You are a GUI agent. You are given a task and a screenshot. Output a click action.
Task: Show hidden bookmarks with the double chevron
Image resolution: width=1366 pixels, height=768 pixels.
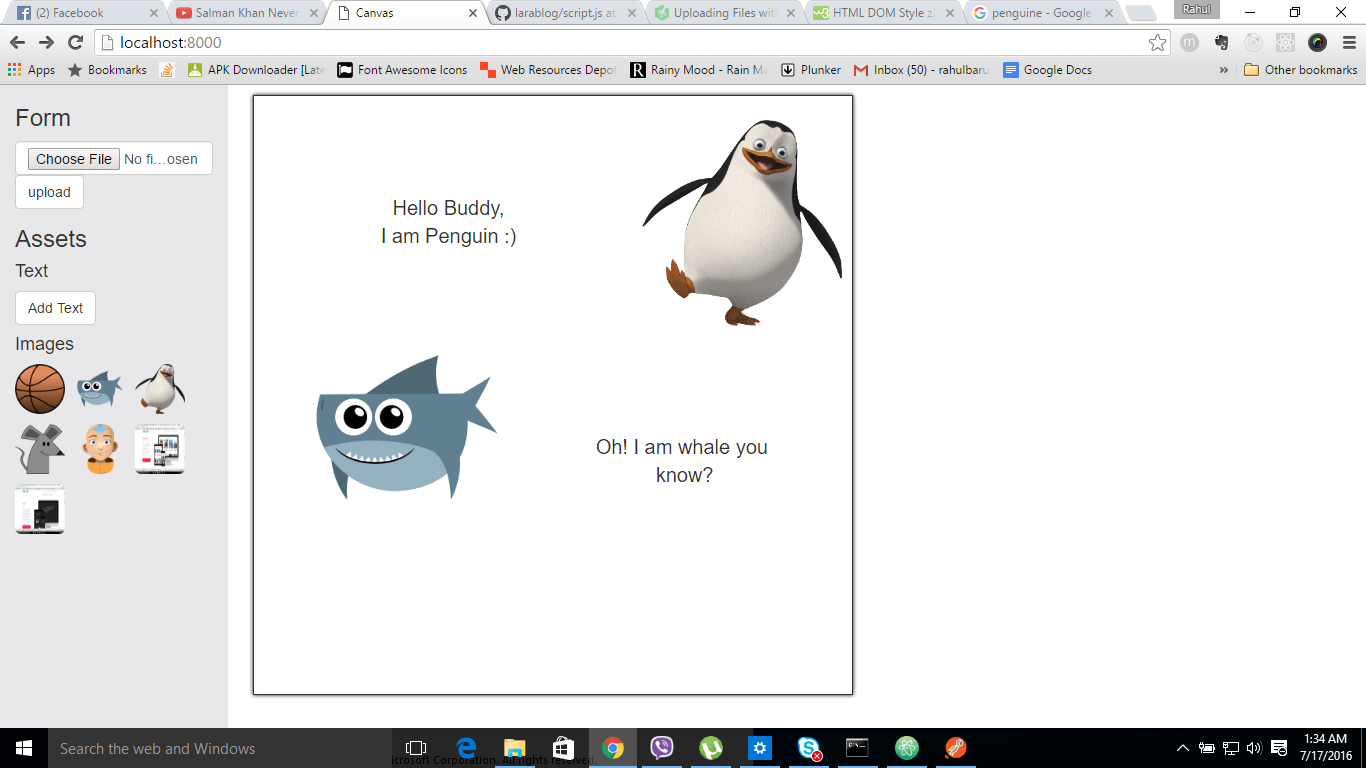(1224, 70)
